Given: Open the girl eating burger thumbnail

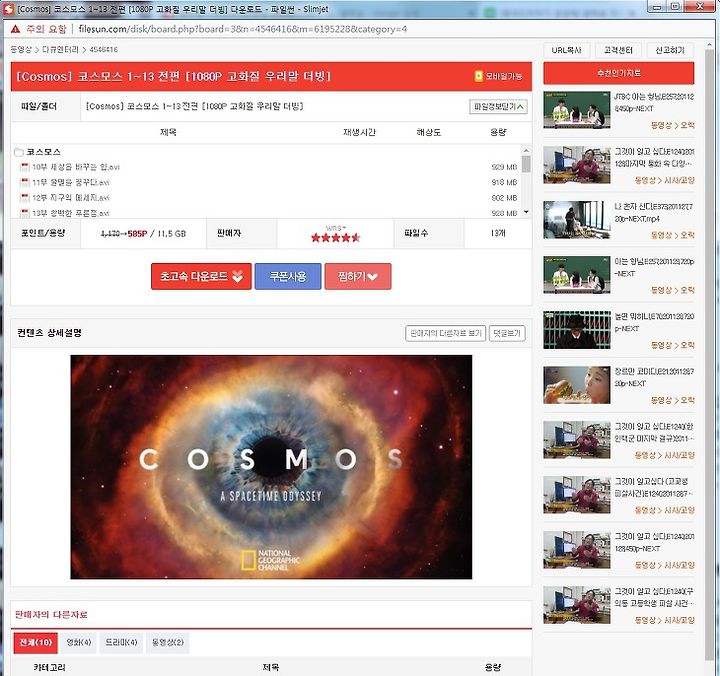Looking at the screenshot, I should click(577, 385).
